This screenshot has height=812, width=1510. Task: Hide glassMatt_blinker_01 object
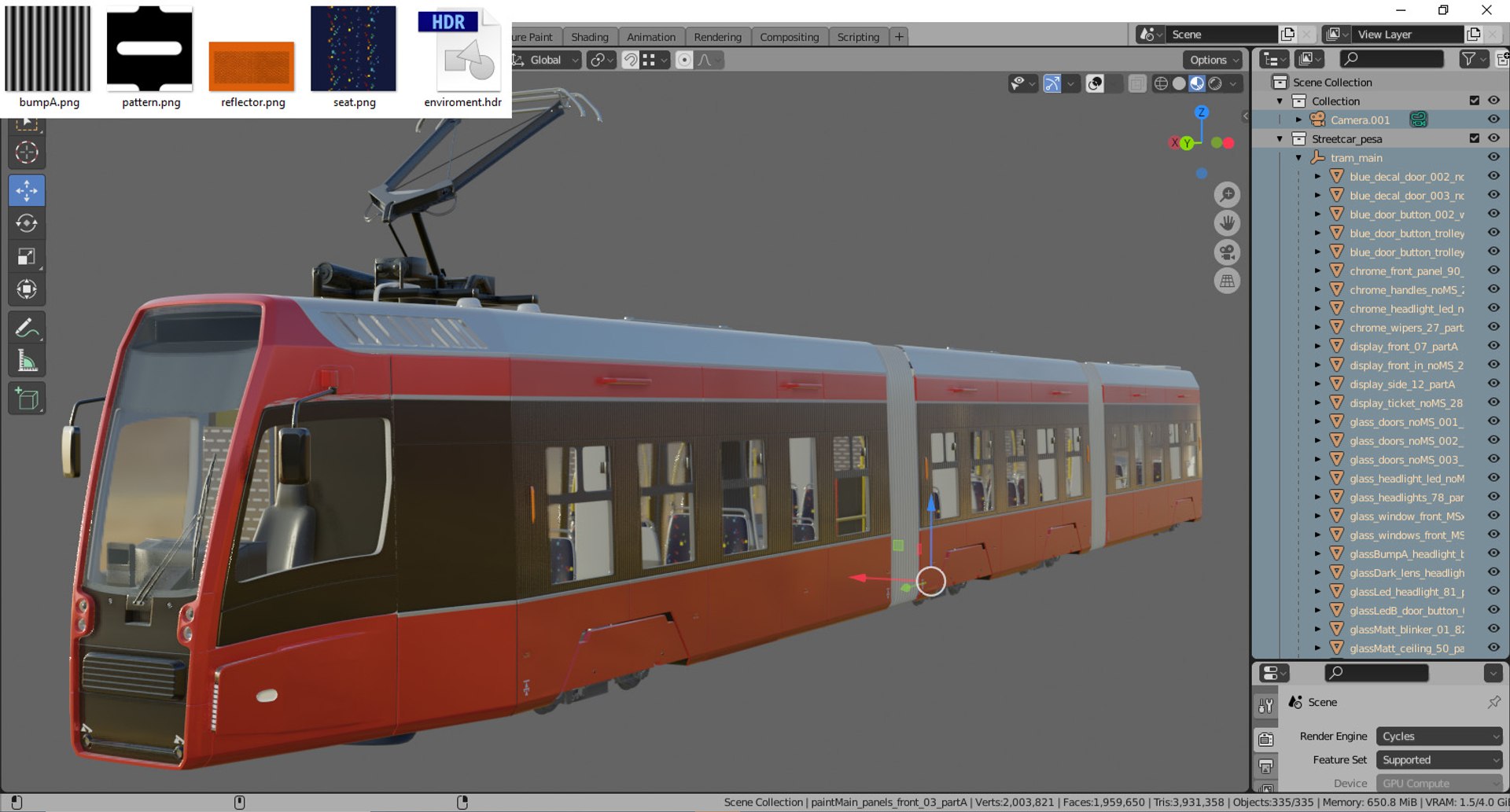tap(1493, 629)
